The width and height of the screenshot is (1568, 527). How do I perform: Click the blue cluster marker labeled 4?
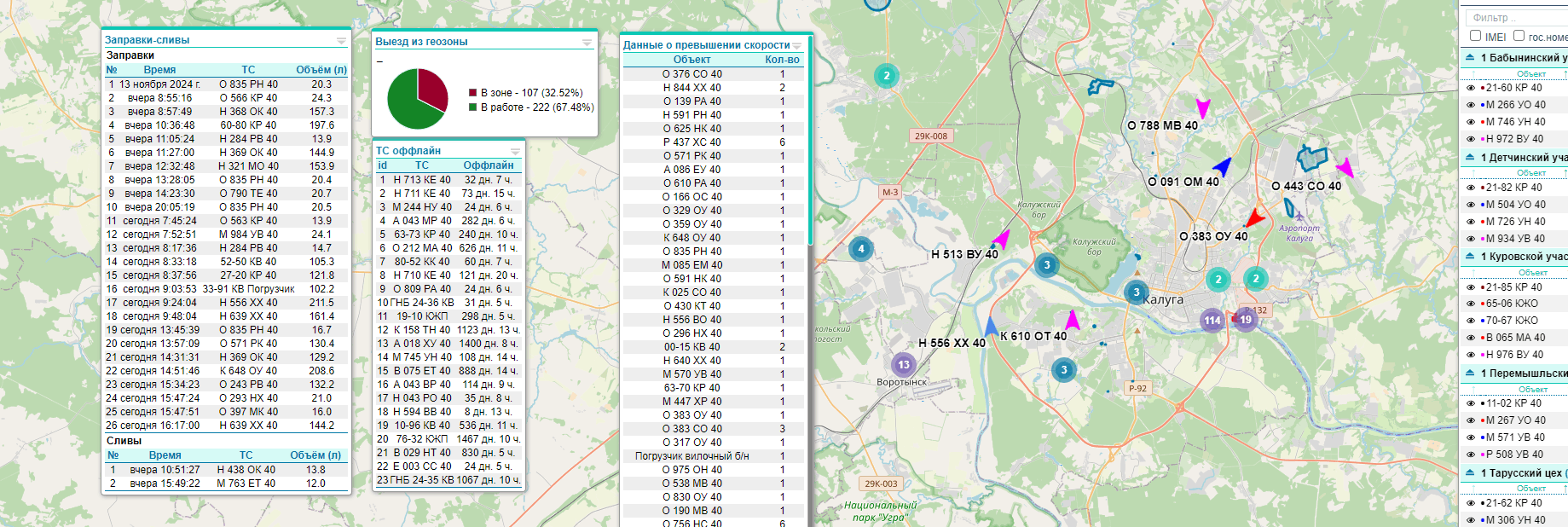point(861,249)
